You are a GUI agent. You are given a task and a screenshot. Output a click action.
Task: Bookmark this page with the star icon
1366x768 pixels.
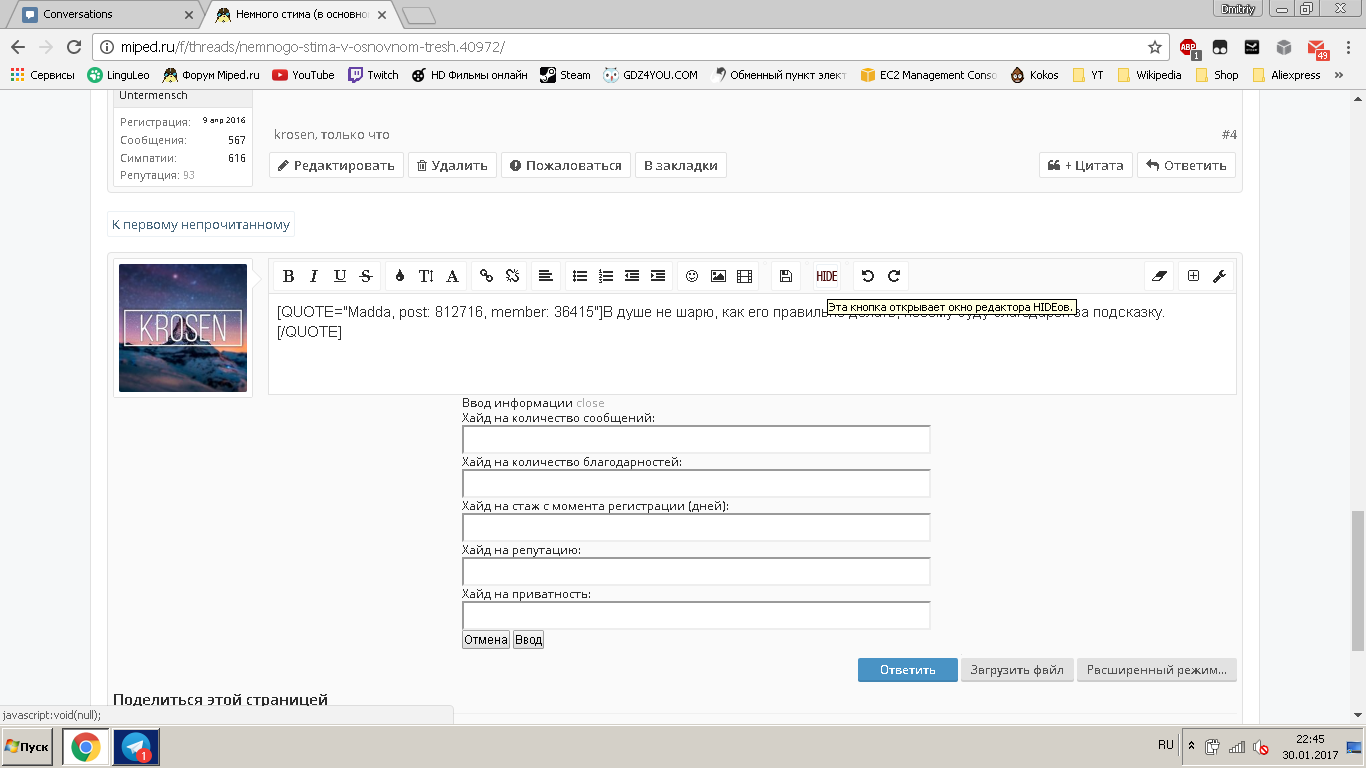[1154, 47]
